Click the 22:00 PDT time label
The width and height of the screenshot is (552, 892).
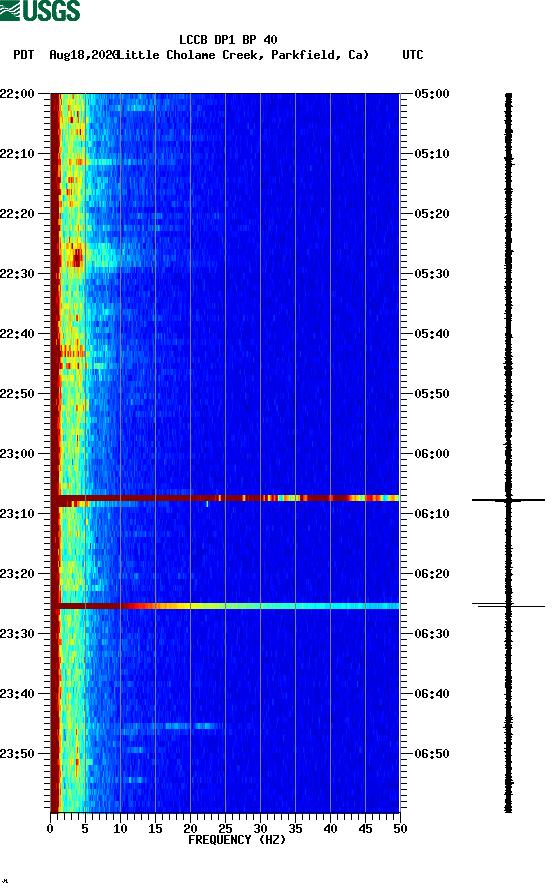(17, 94)
